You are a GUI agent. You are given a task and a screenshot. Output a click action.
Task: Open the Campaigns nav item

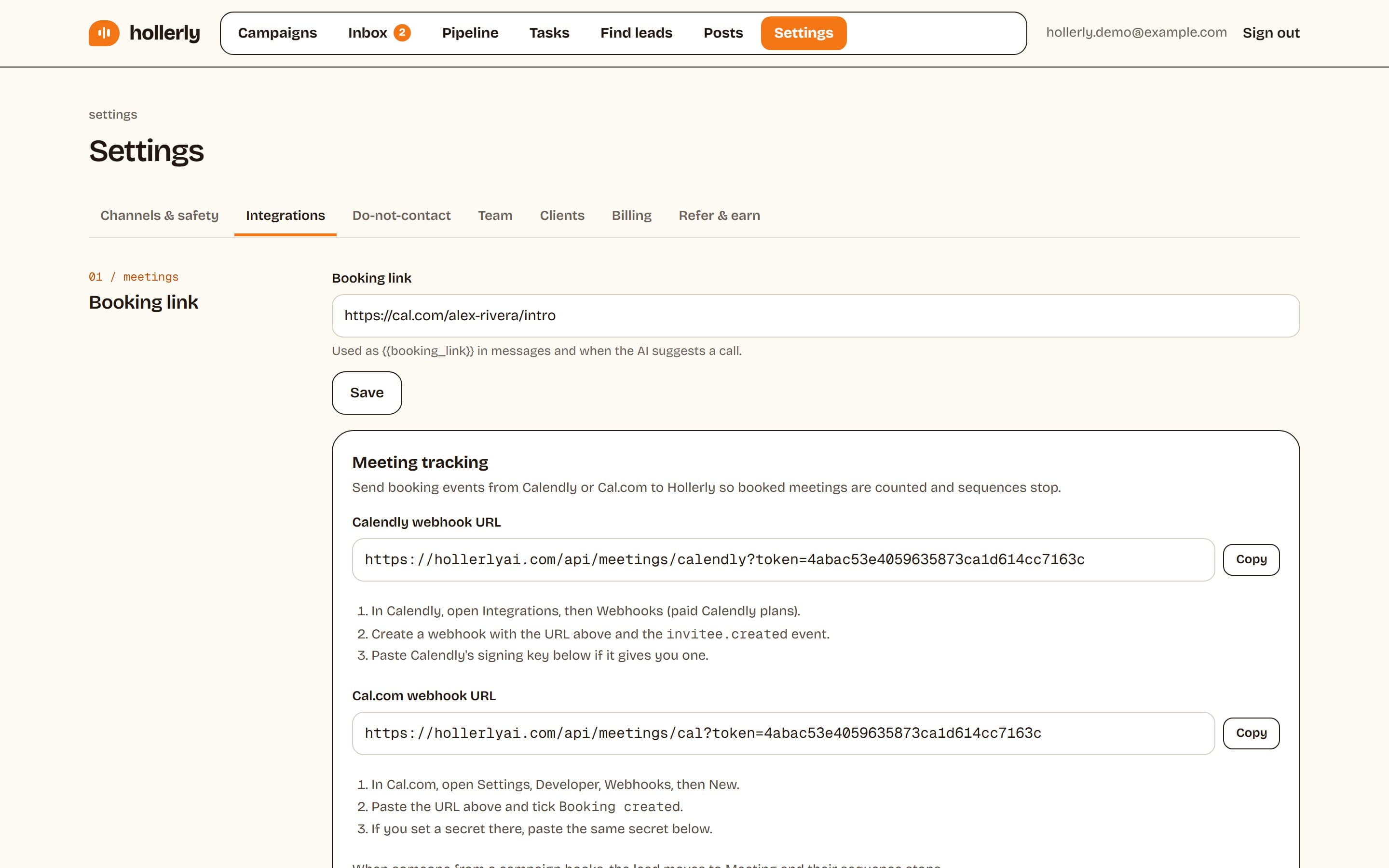coord(277,33)
